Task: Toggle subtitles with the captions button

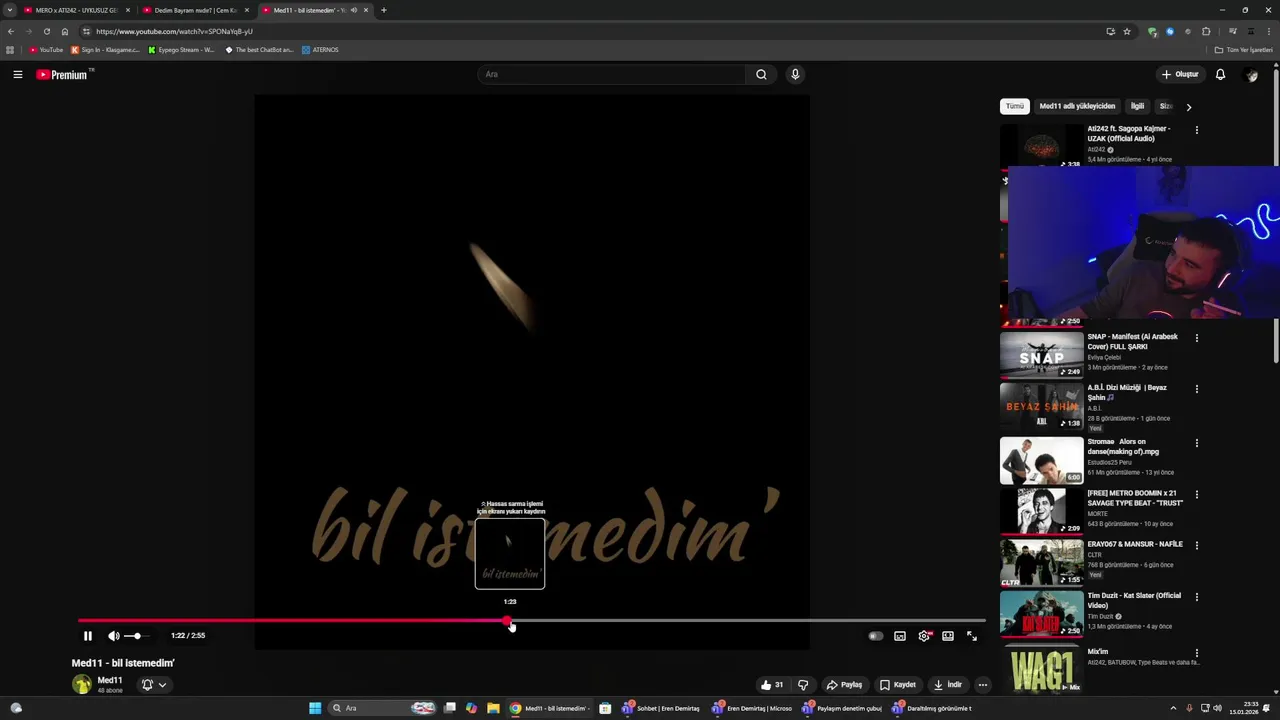Action: [900, 636]
